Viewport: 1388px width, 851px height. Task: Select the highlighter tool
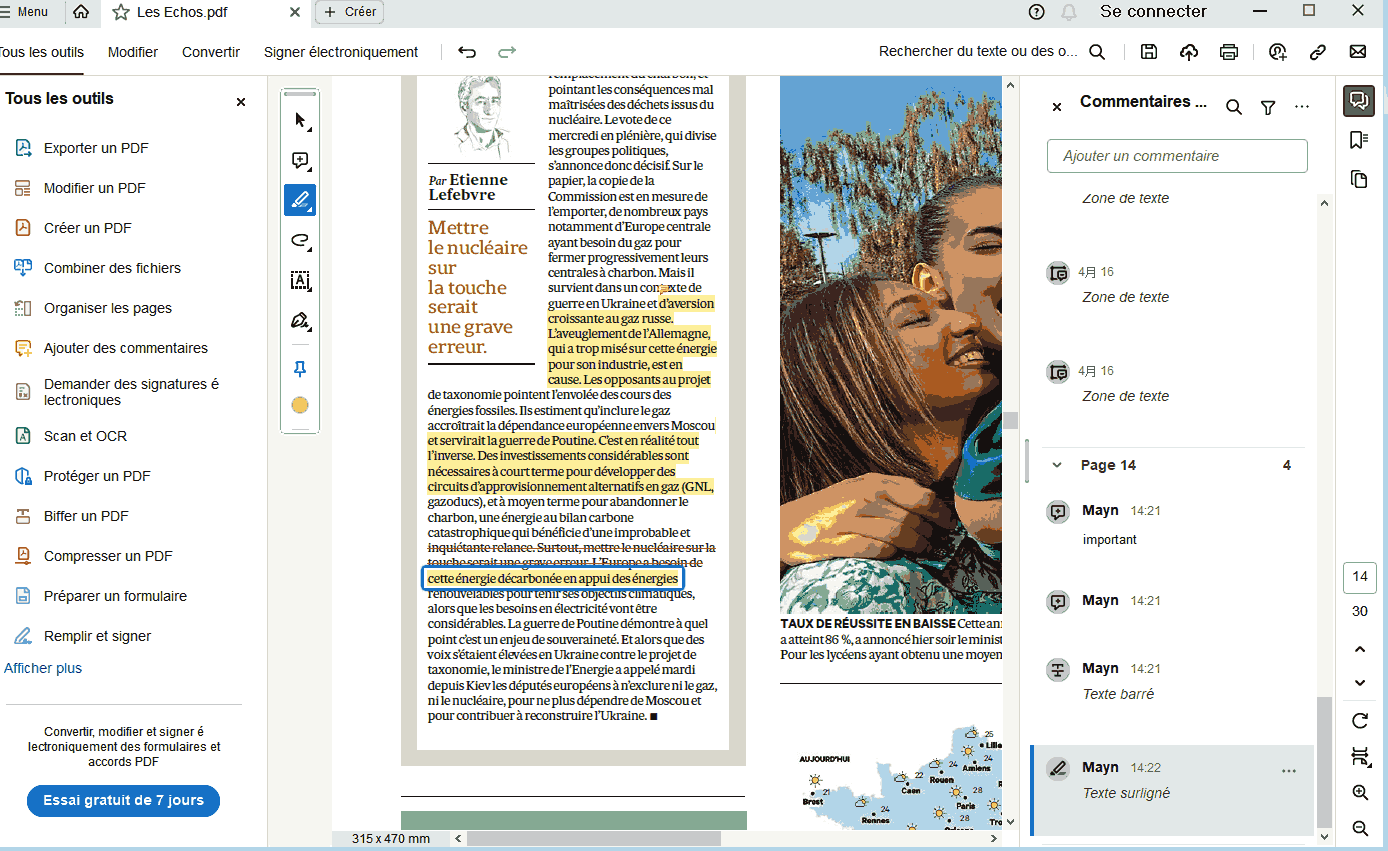point(300,200)
